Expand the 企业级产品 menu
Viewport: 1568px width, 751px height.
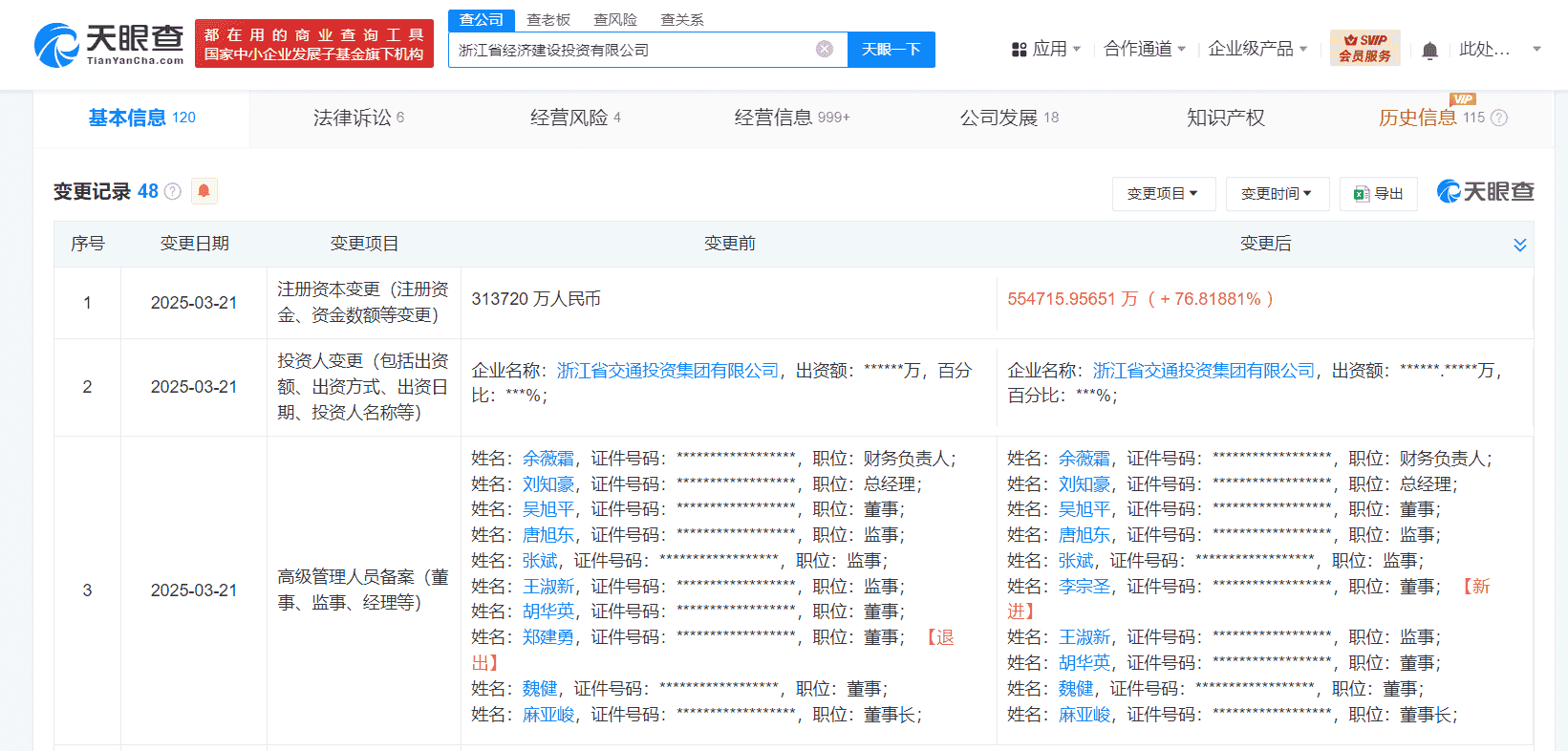(x=1257, y=49)
